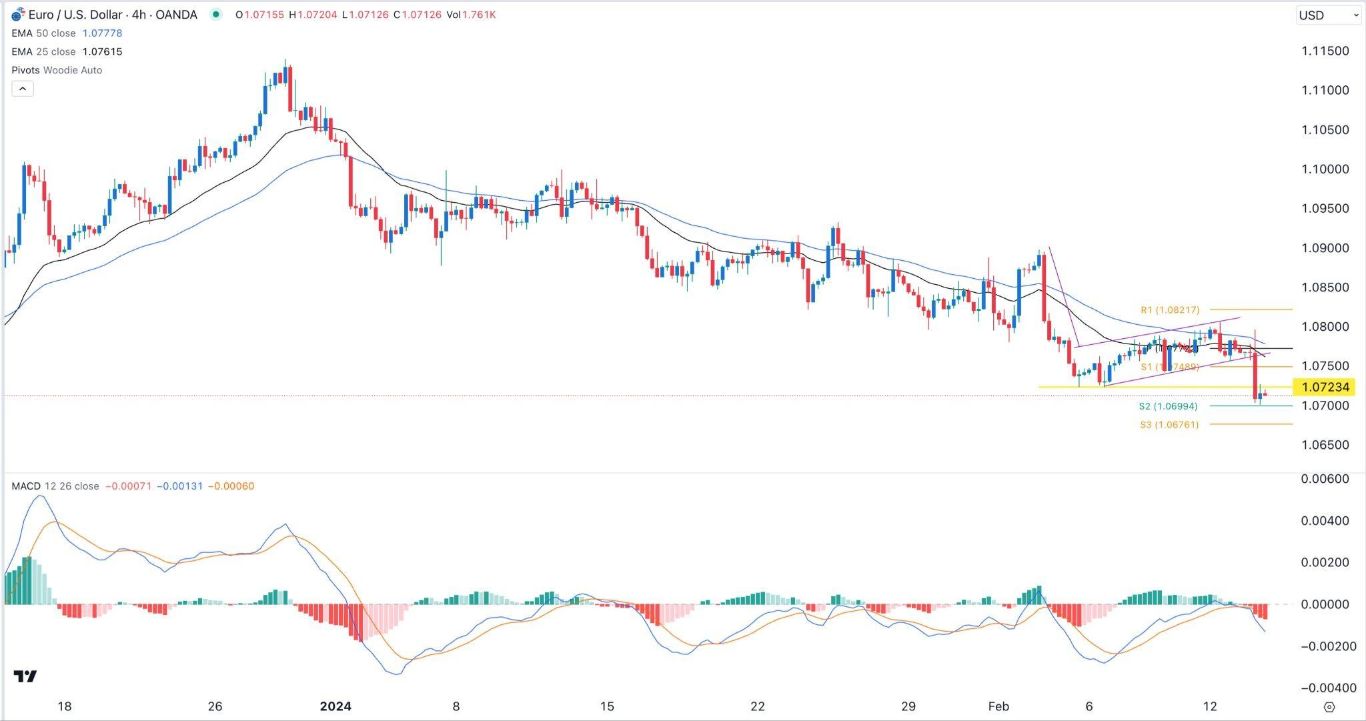Select the Pivots Woodie Auto indicator legend
Screen dimensions: 1366x721
coord(56,70)
